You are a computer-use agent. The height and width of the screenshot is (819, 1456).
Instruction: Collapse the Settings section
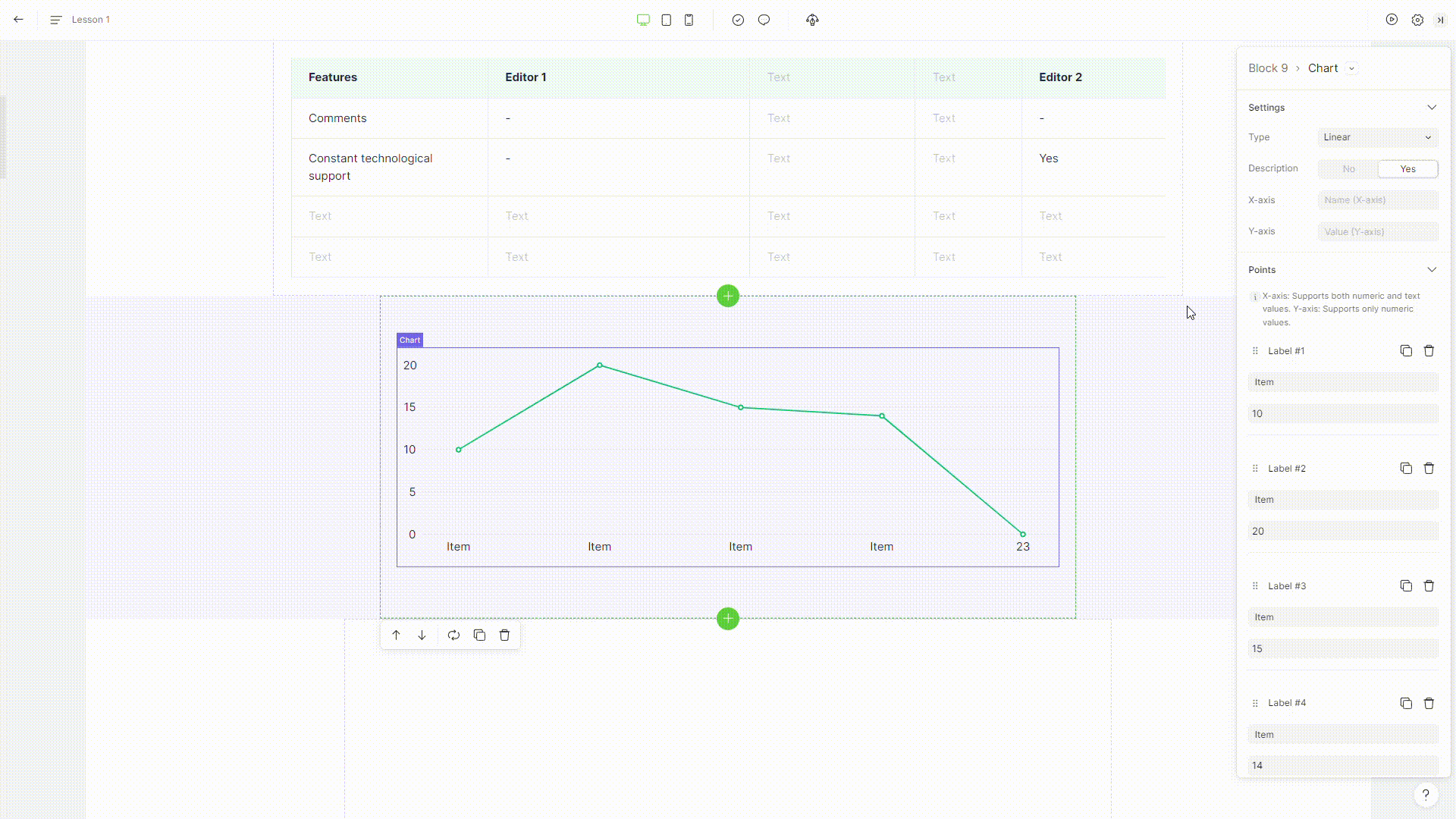click(1431, 108)
